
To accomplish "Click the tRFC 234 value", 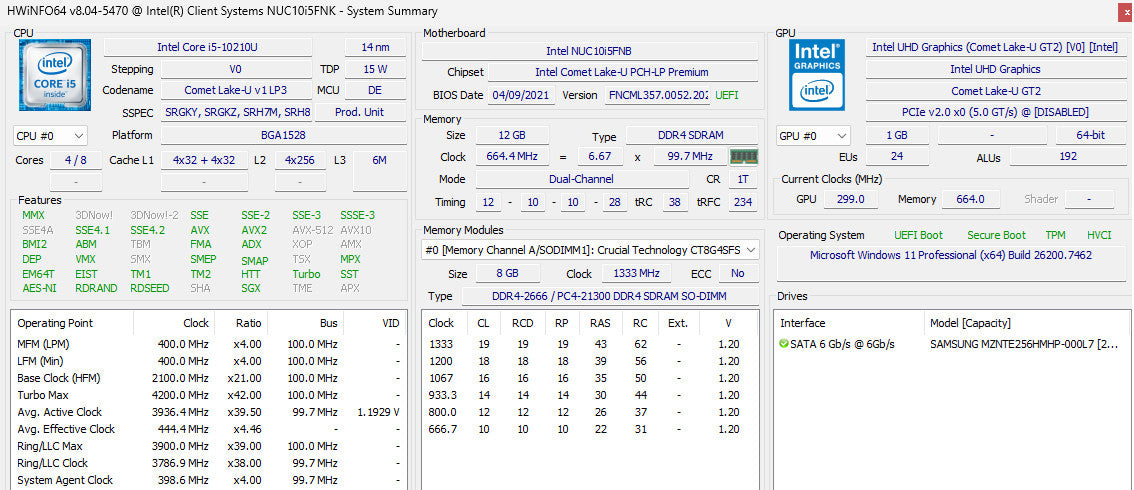I will [743, 202].
